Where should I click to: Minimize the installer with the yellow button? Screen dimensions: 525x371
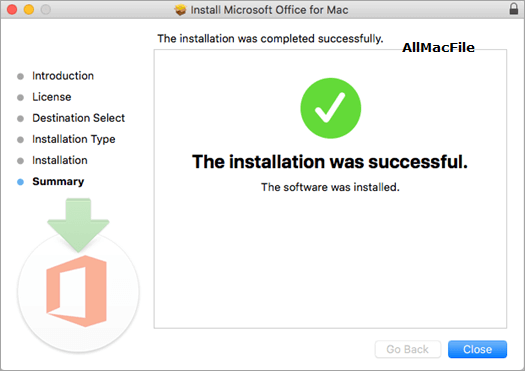point(29,10)
